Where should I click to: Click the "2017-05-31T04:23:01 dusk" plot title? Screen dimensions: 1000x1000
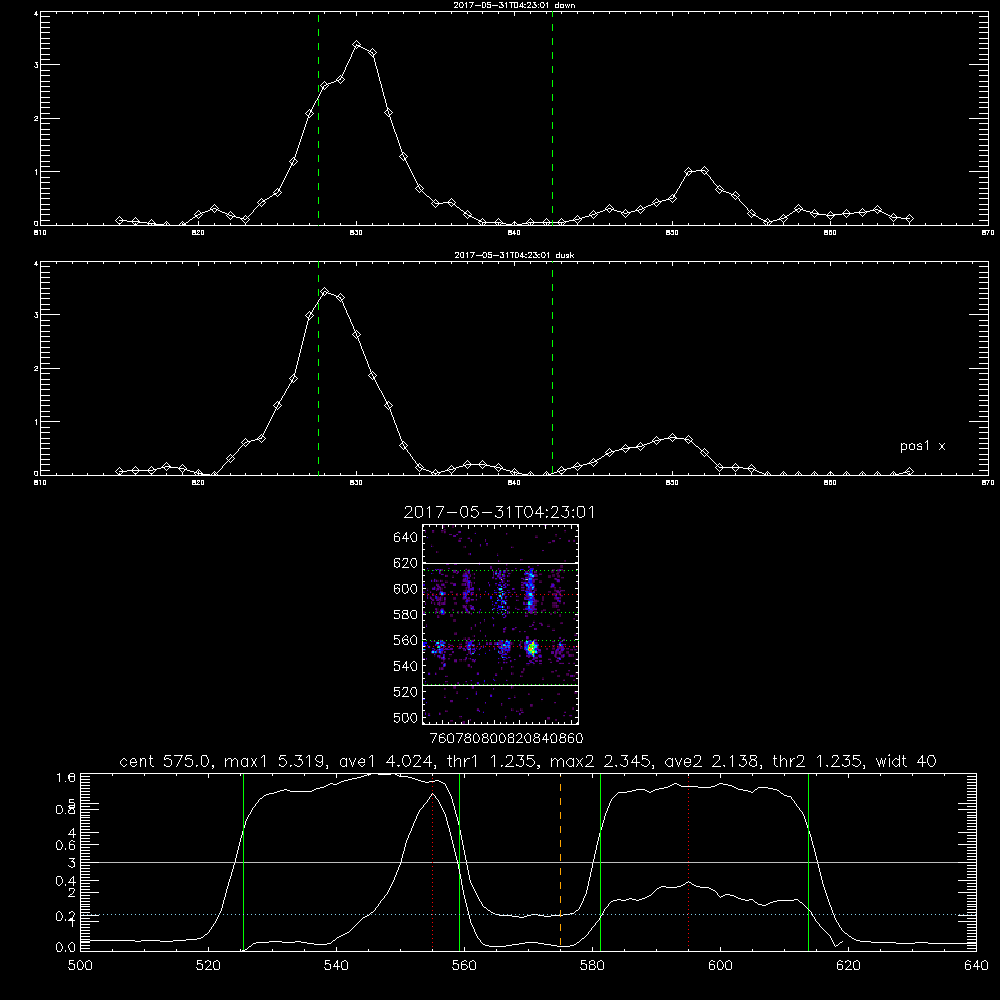point(514,255)
